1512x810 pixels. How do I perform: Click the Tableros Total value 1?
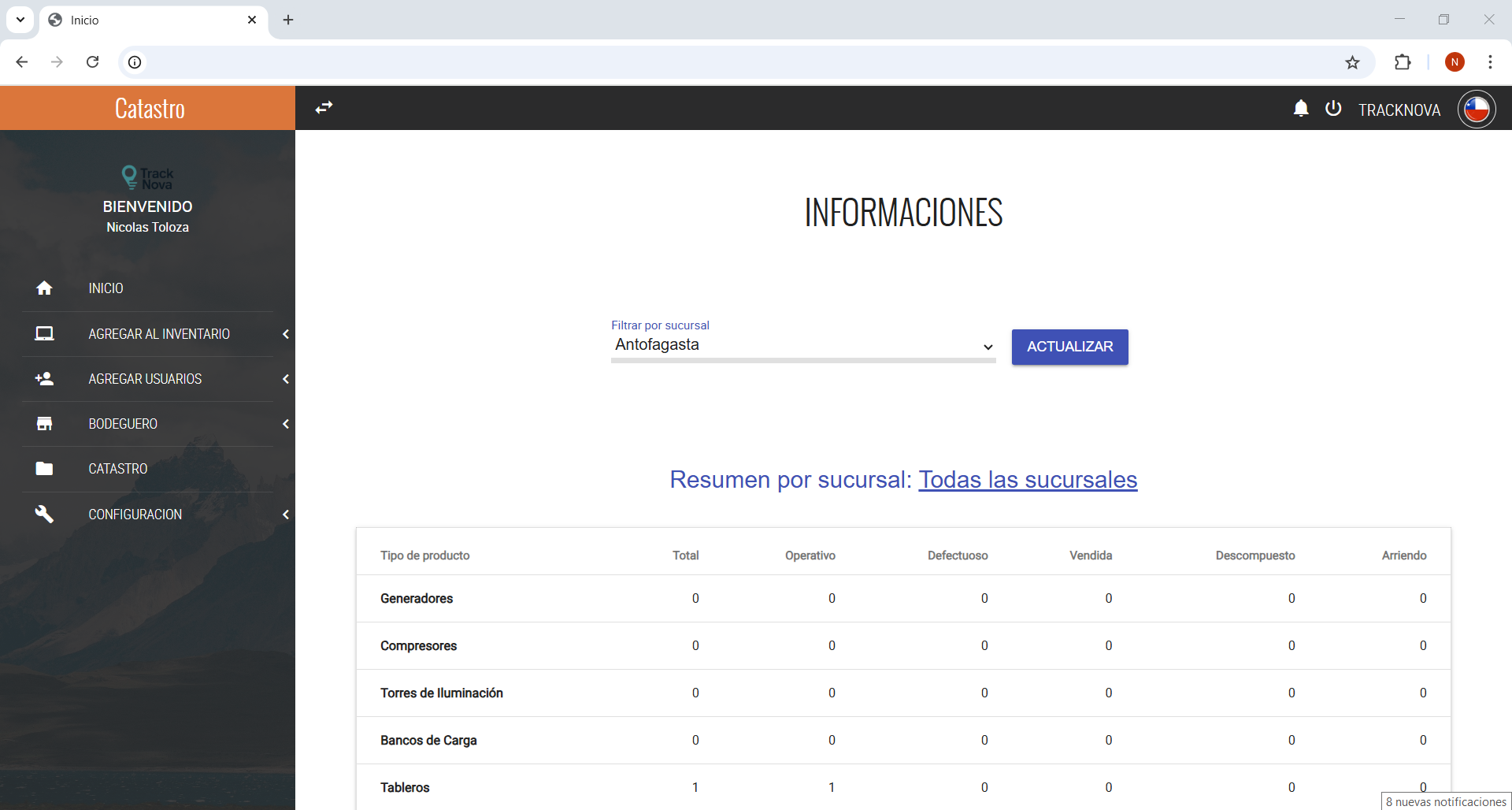695,788
